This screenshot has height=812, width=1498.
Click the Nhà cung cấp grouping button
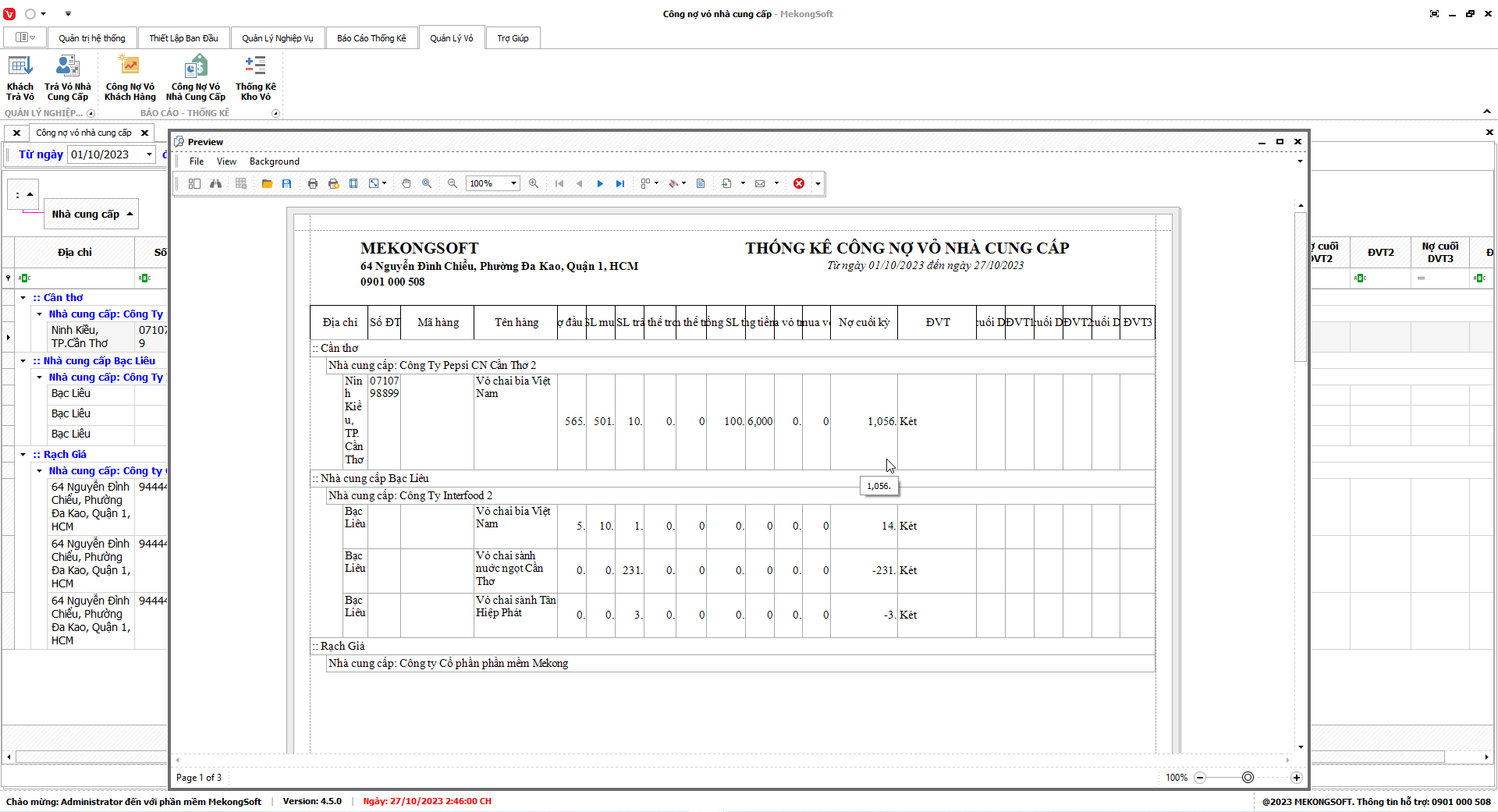tap(92, 215)
